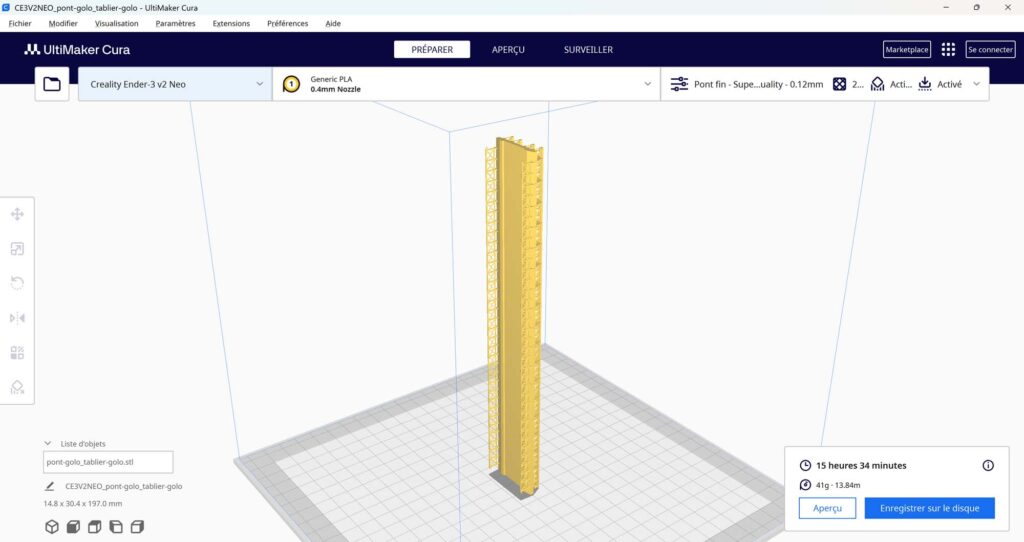The height and width of the screenshot is (542, 1024).
Task: Select the Rotate tool in left toolbar
Action: point(17,283)
